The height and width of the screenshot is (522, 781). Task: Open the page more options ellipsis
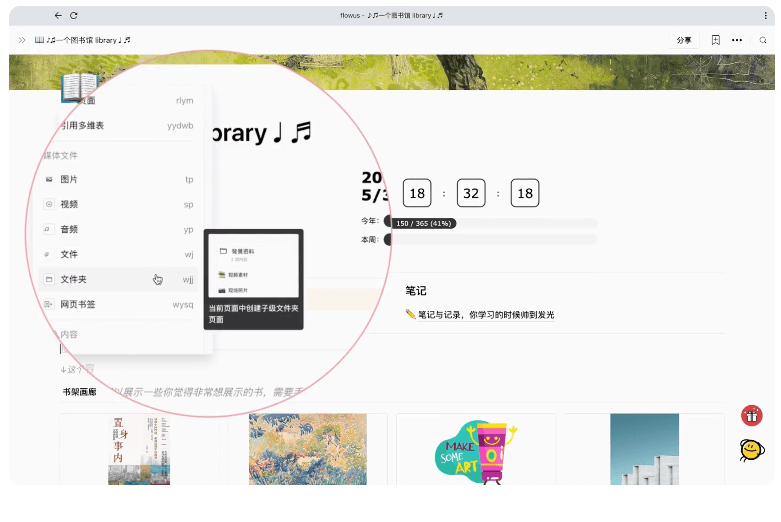[x=737, y=40]
